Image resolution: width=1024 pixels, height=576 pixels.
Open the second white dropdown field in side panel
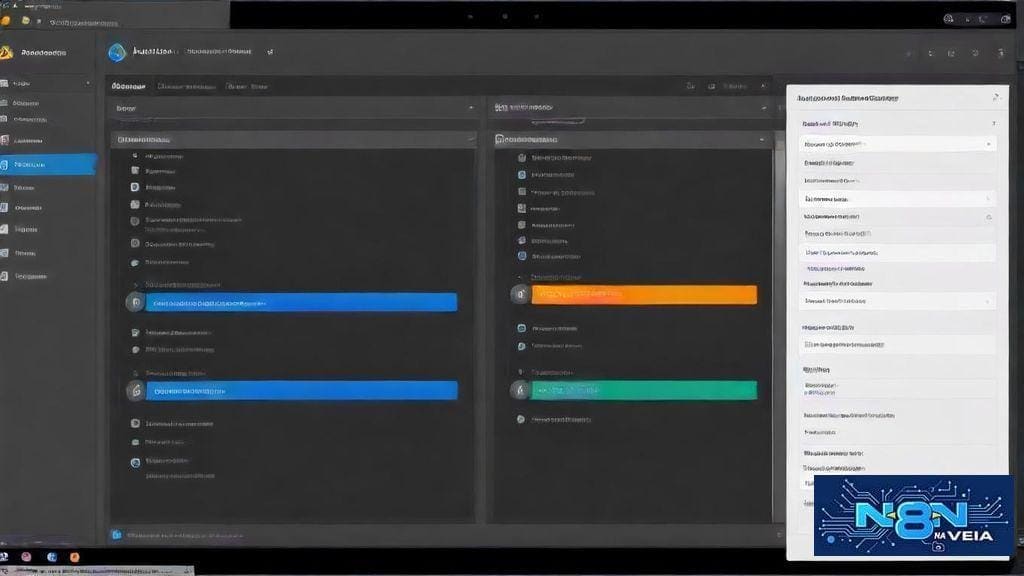coord(897,199)
